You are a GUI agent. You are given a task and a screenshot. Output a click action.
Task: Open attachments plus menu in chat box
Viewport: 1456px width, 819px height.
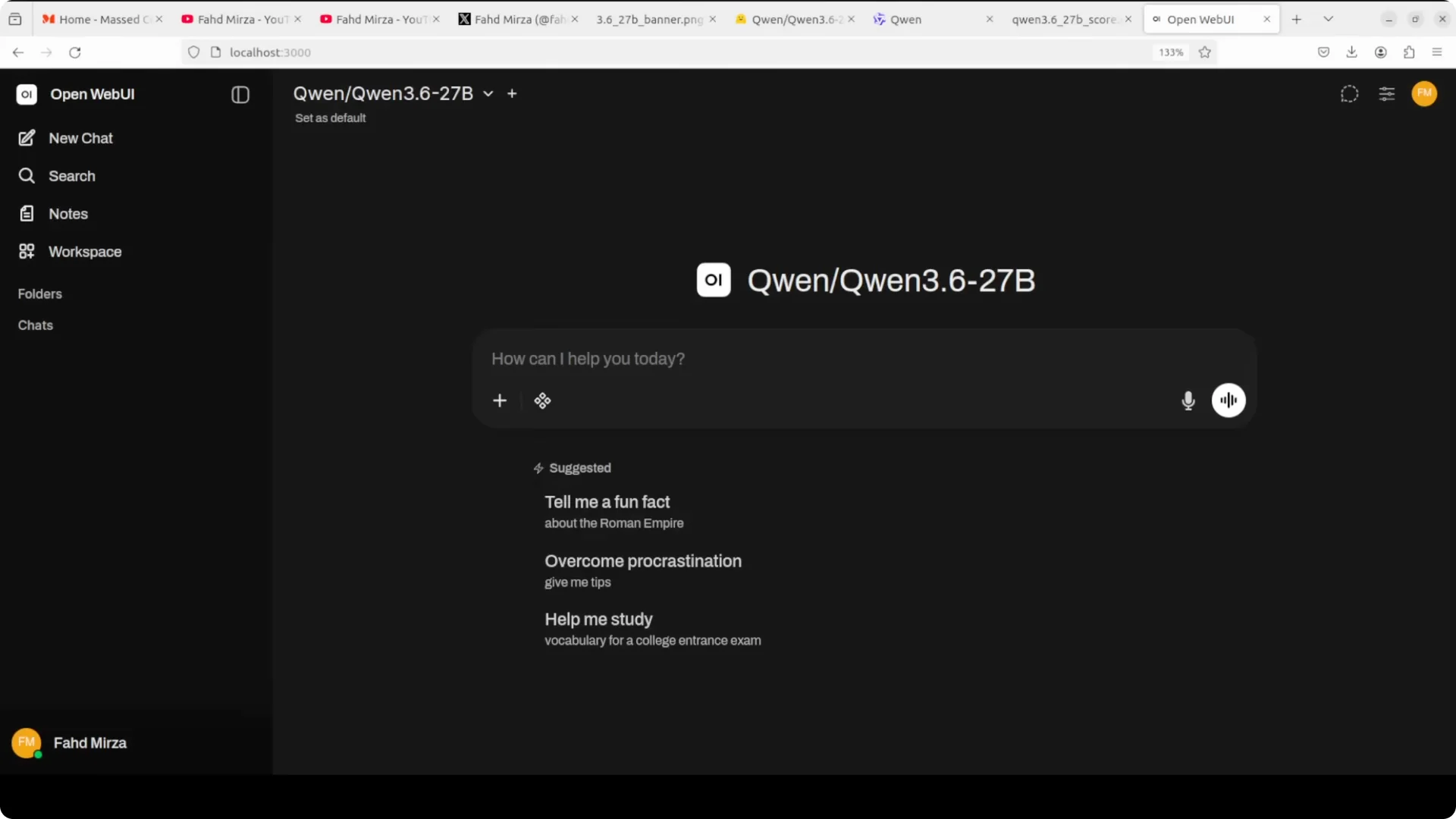point(500,400)
